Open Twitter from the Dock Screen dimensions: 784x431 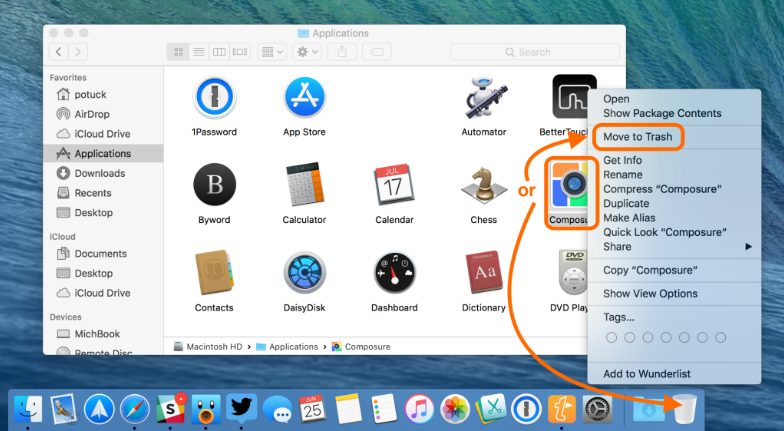(x=241, y=408)
